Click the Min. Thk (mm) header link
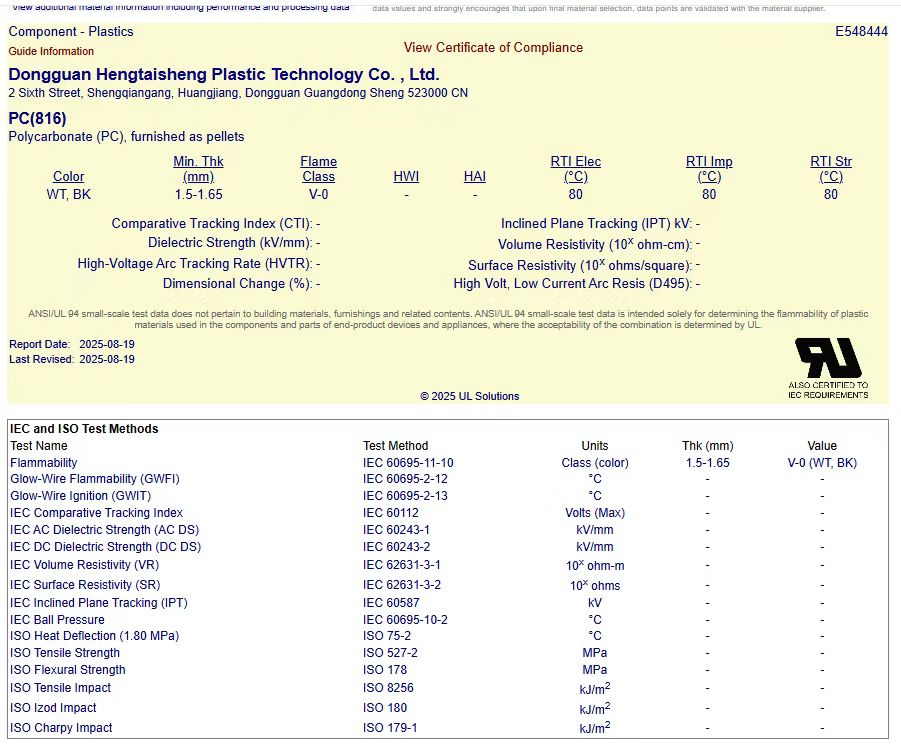 [x=198, y=169]
